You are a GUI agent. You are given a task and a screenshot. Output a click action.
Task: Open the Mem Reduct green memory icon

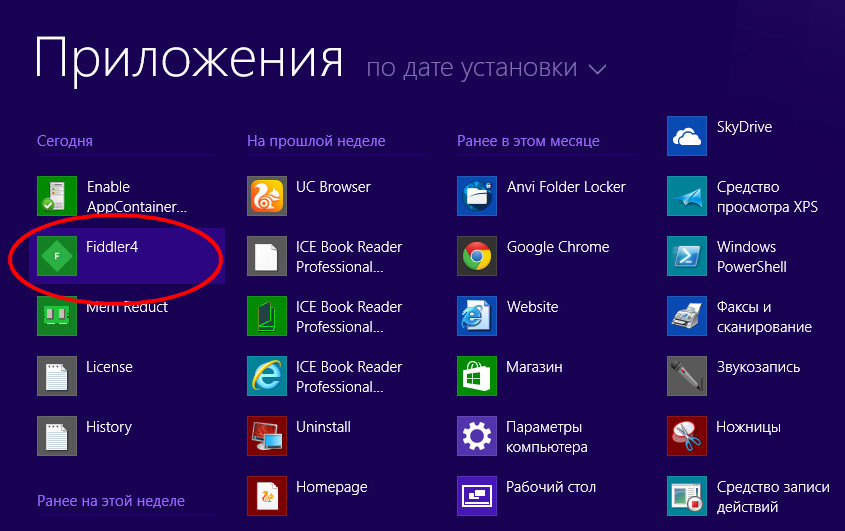57,316
